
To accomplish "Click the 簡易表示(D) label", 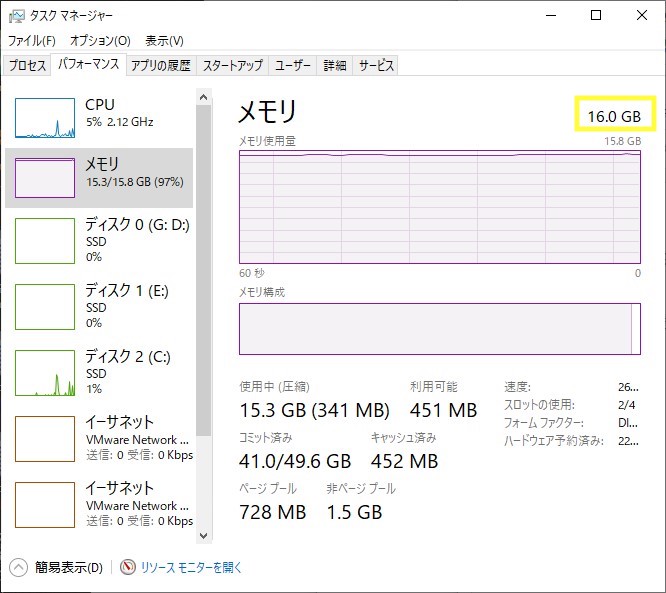I will (x=69, y=568).
